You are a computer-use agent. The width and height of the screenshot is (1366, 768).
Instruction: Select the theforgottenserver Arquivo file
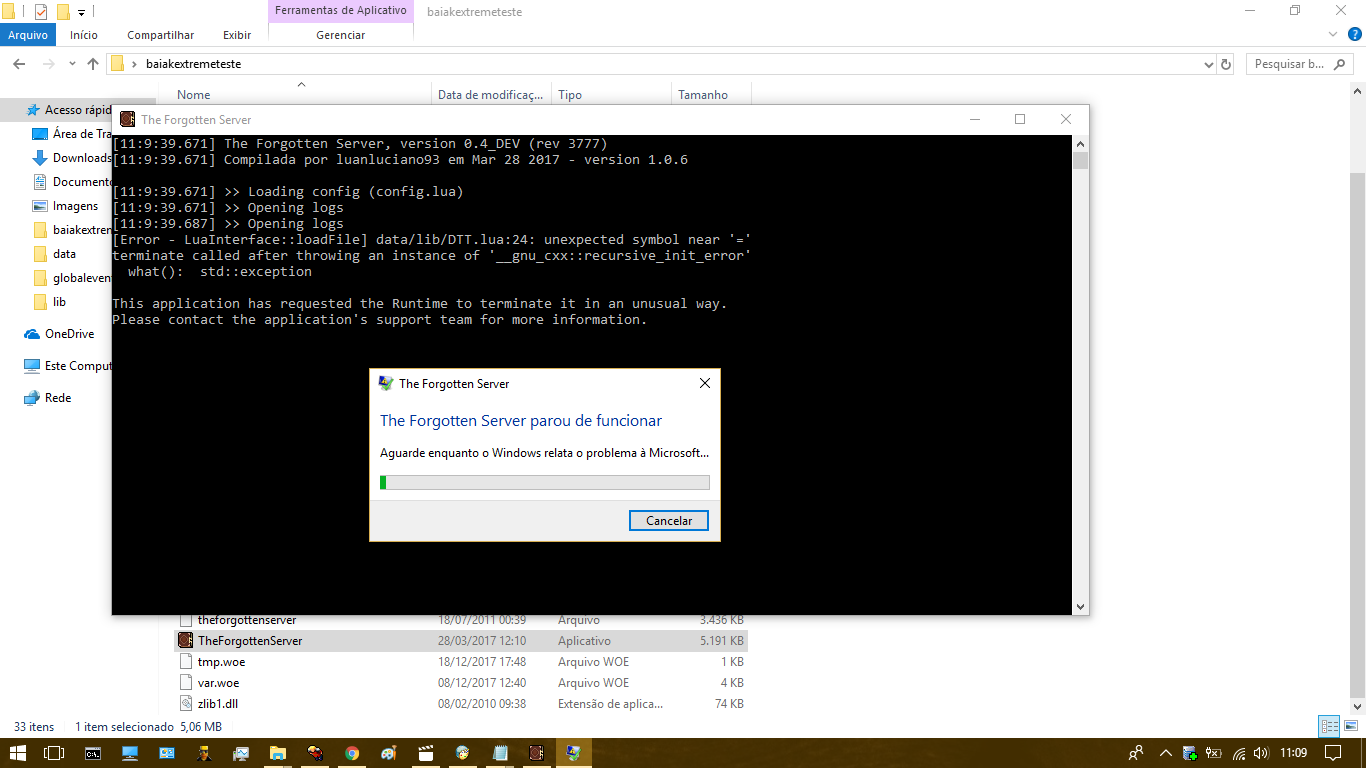[461, 620]
